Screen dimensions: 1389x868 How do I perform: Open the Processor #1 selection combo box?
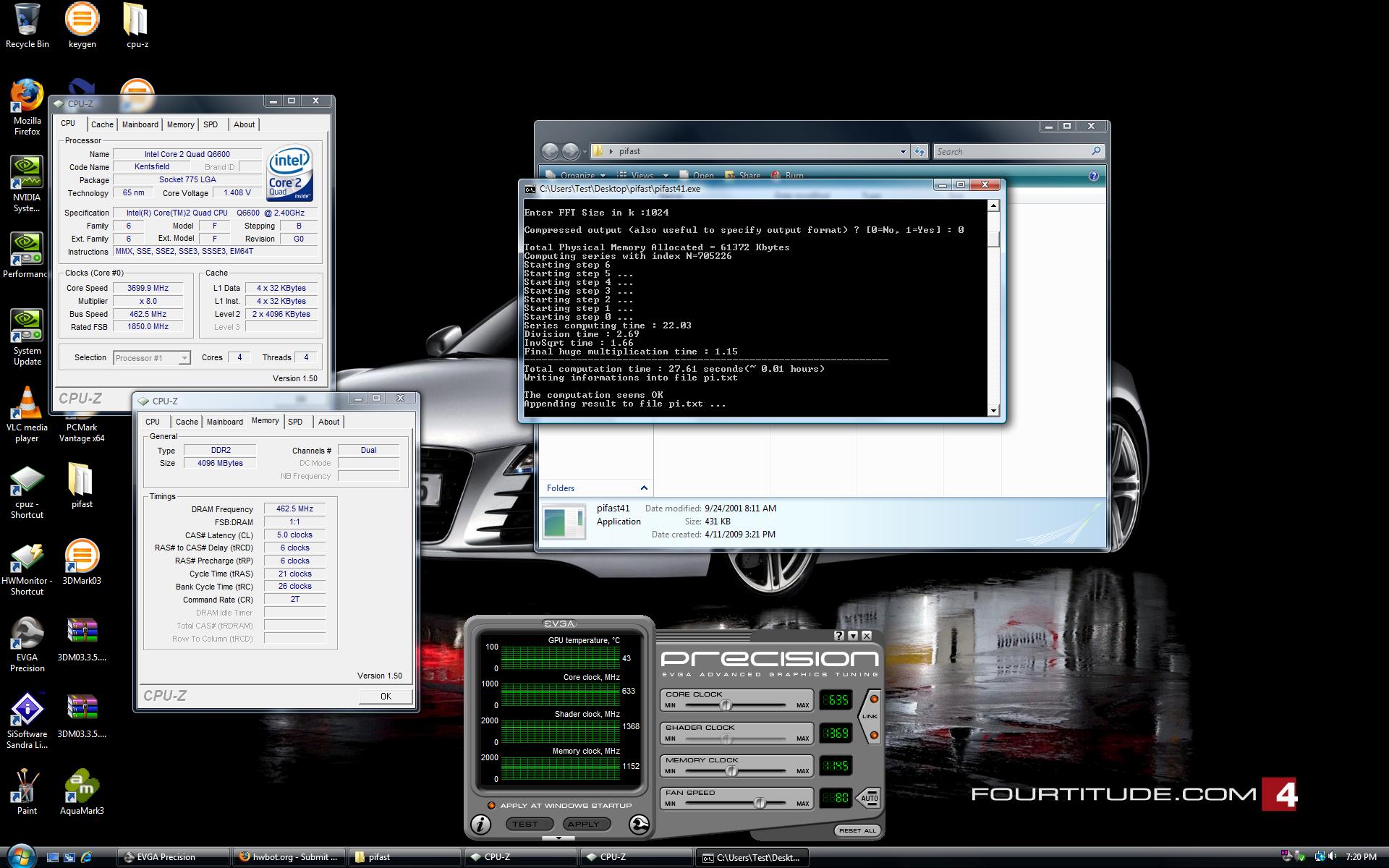152,358
